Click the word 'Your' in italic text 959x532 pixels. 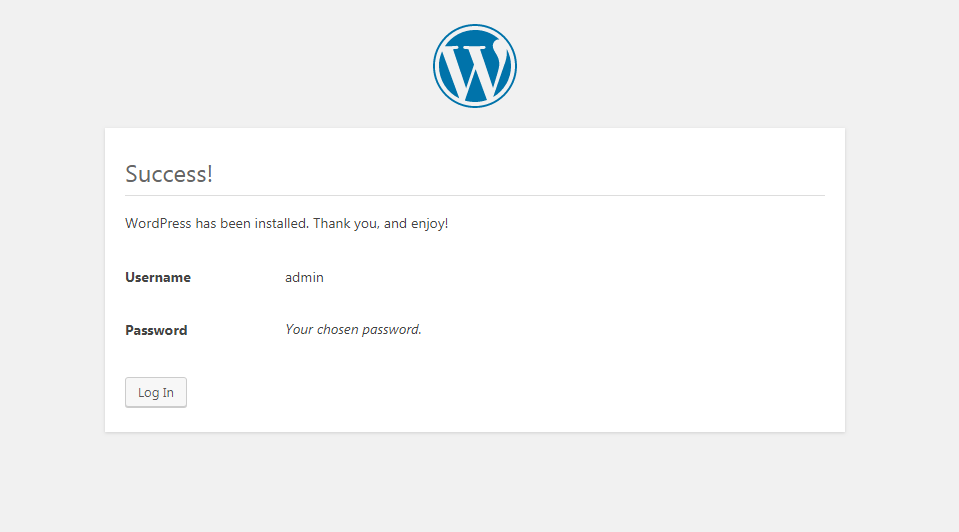click(x=299, y=330)
